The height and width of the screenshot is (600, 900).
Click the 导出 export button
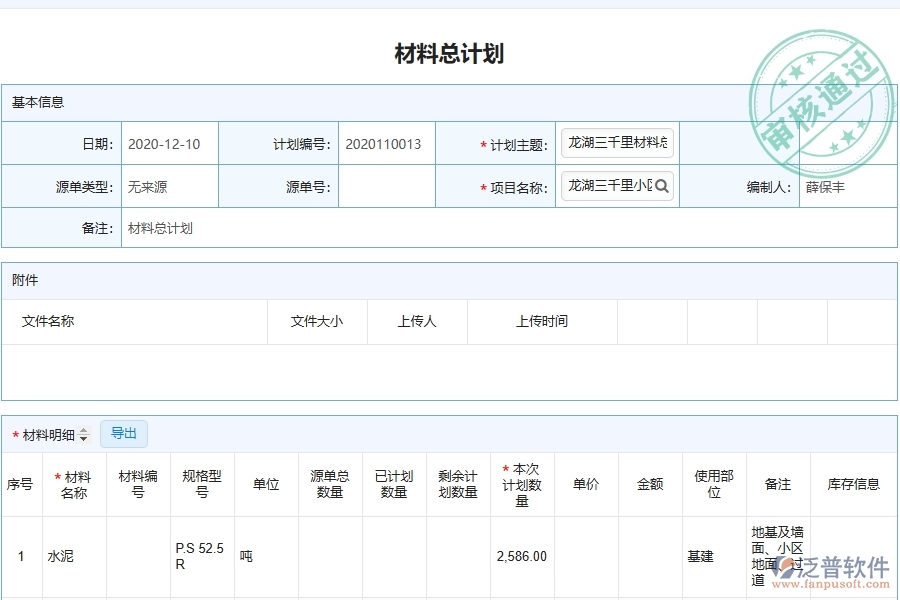tap(124, 433)
